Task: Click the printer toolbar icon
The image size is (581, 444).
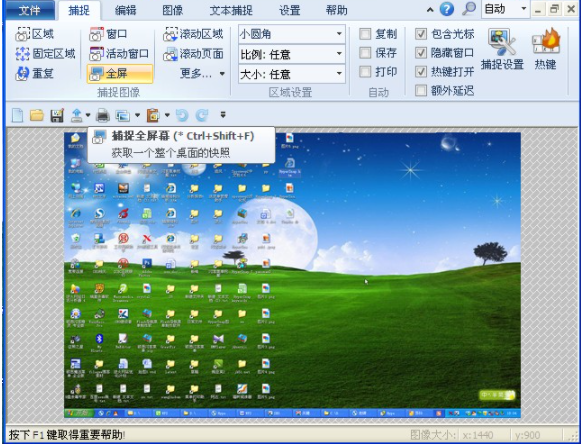Action: point(103,115)
